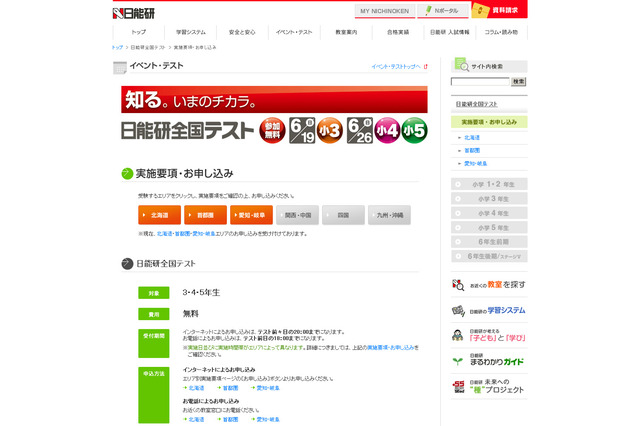Click the 北海道 link under internet application
Image resolution: width=640 pixels, height=426 pixels.
tap(196, 388)
